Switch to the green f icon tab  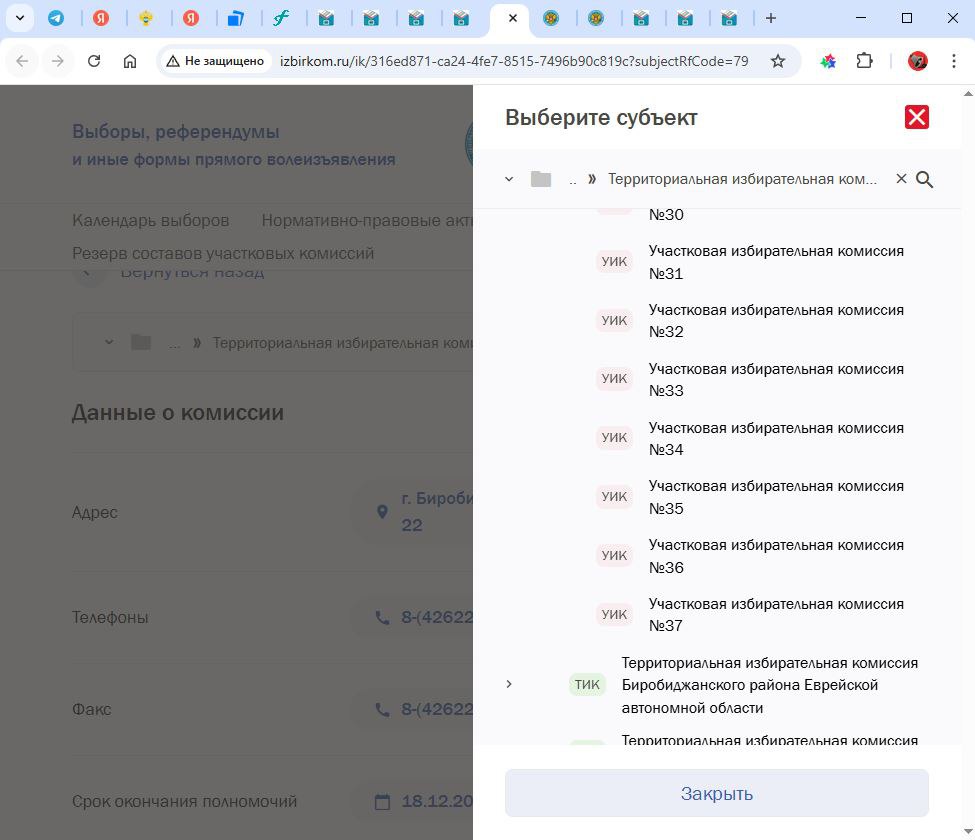coord(281,19)
